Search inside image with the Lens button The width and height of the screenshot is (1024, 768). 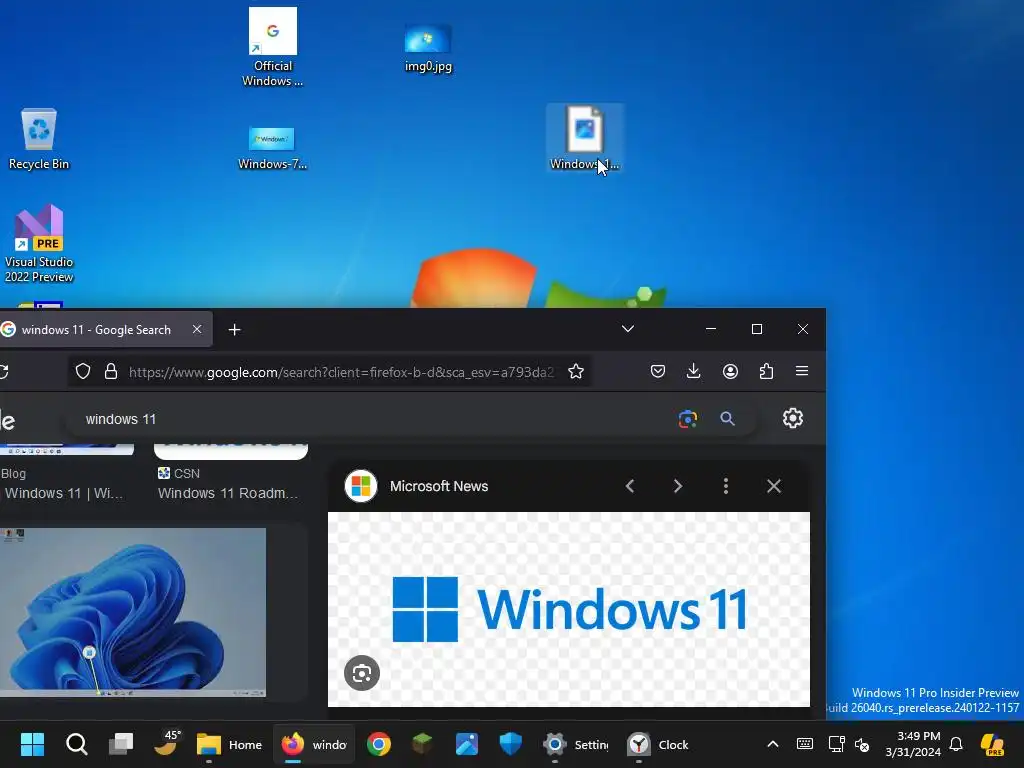[x=362, y=673]
